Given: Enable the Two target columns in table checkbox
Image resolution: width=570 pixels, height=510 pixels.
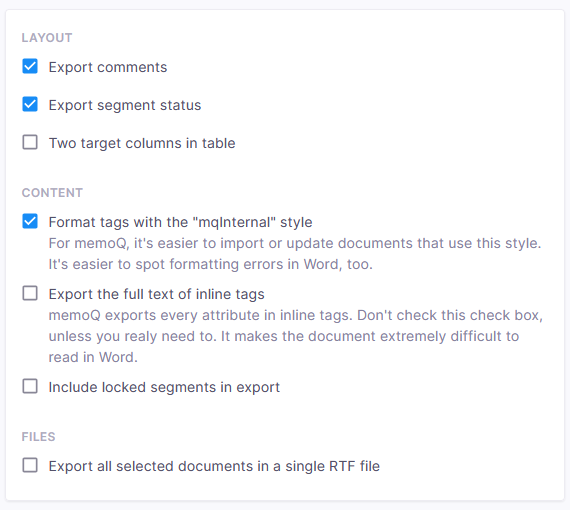Looking at the screenshot, I should (x=30, y=142).
